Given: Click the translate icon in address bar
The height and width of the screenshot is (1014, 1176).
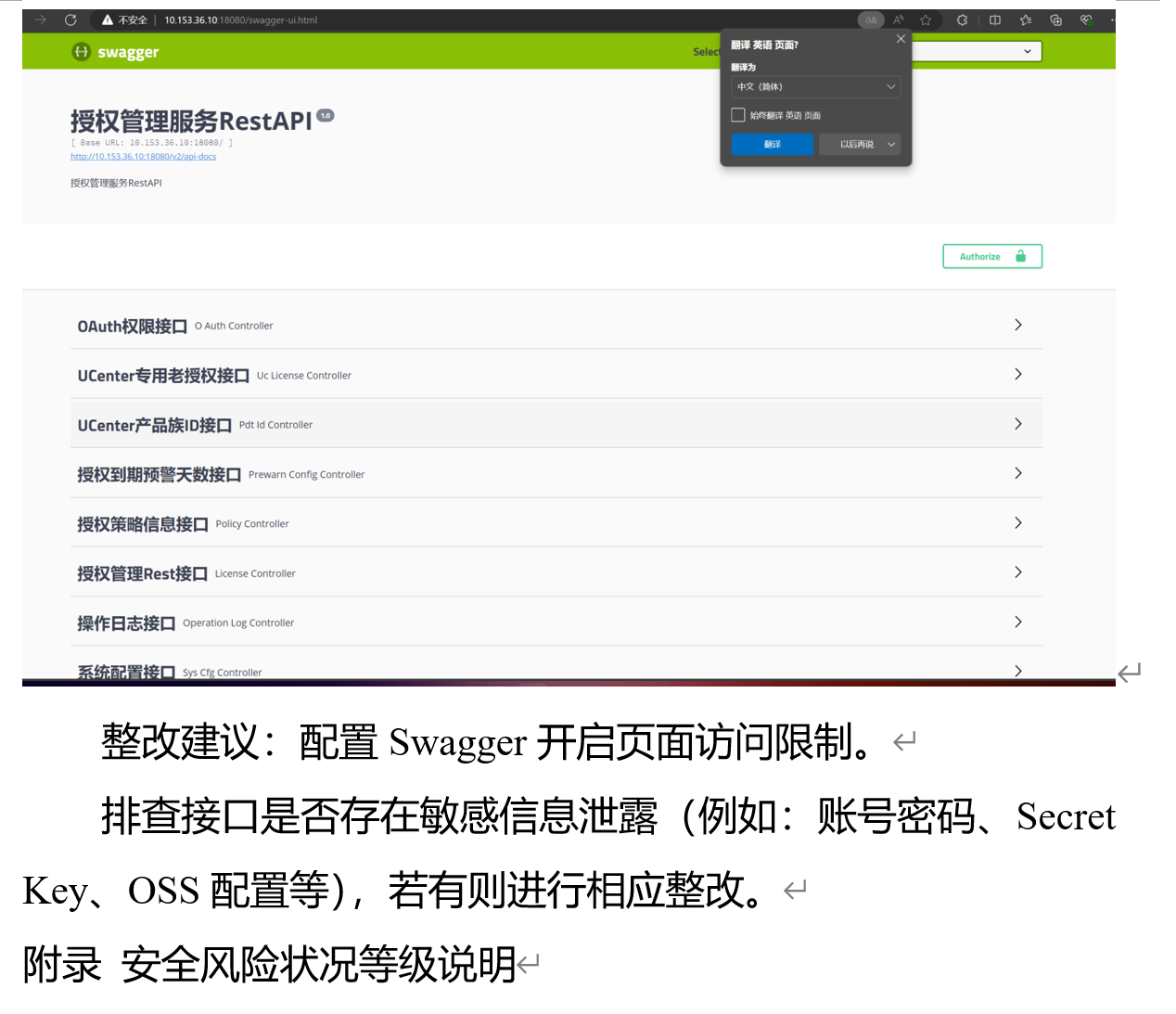Looking at the screenshot, I should coord(871,19).
